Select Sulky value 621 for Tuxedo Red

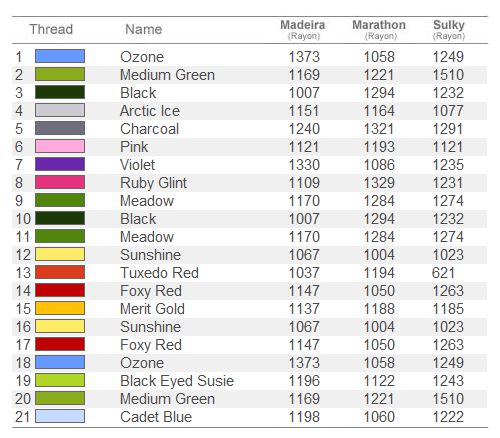[x=443, y=273]
